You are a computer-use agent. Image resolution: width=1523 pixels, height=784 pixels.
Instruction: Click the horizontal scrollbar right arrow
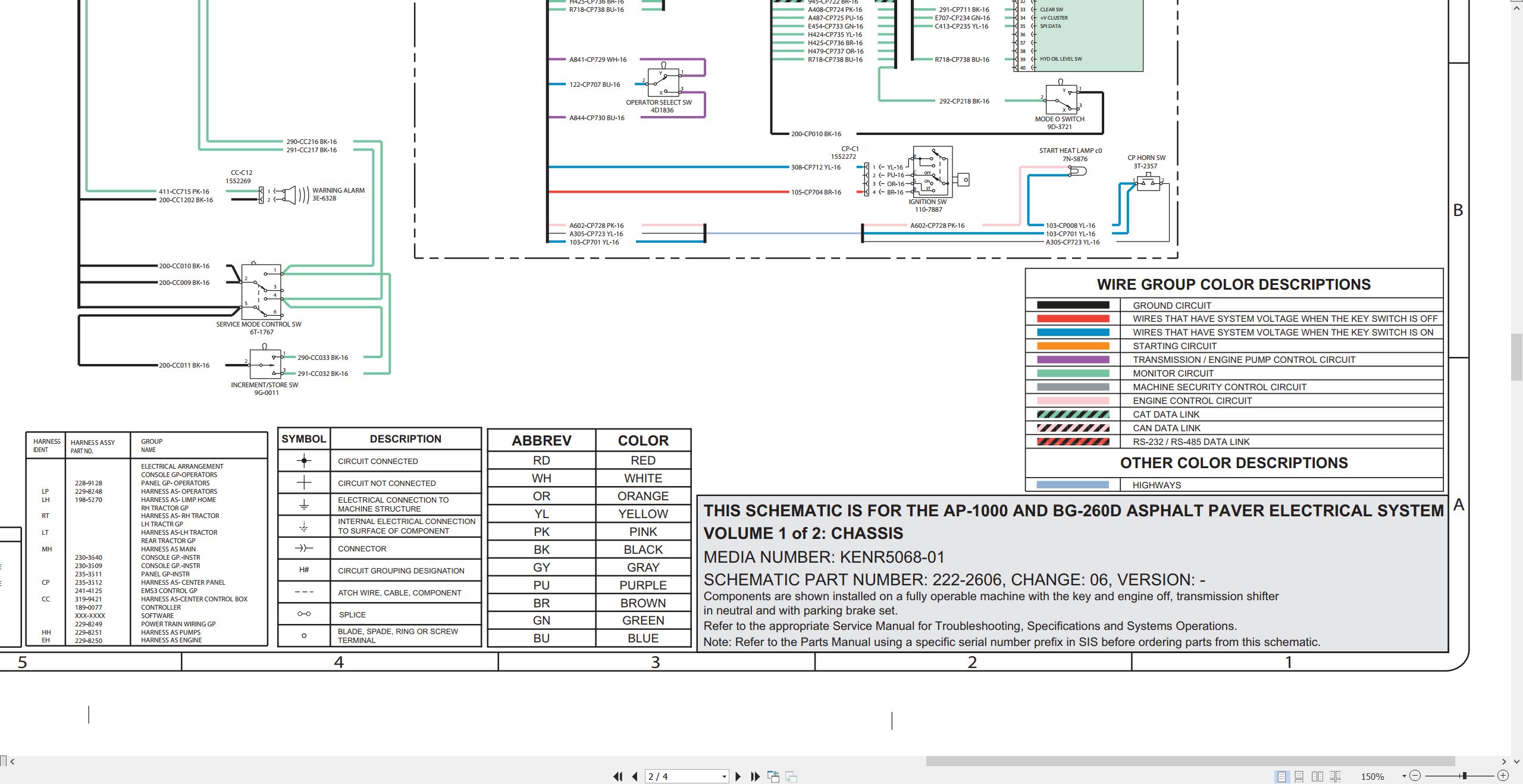click(x=1505, y=761)
